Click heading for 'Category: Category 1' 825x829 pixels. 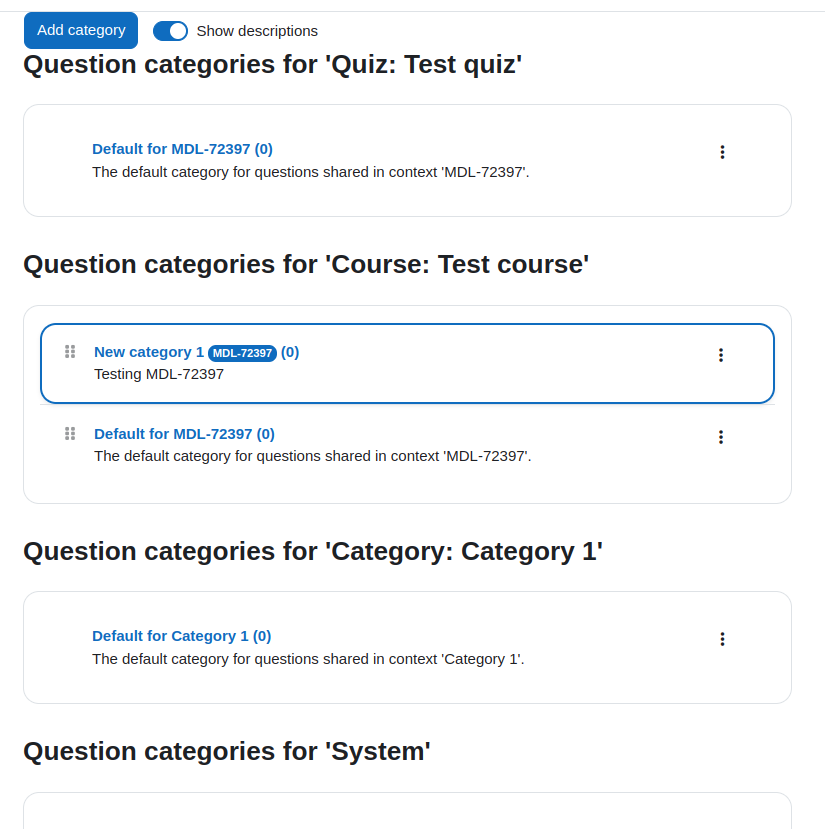tap(313, 552)
